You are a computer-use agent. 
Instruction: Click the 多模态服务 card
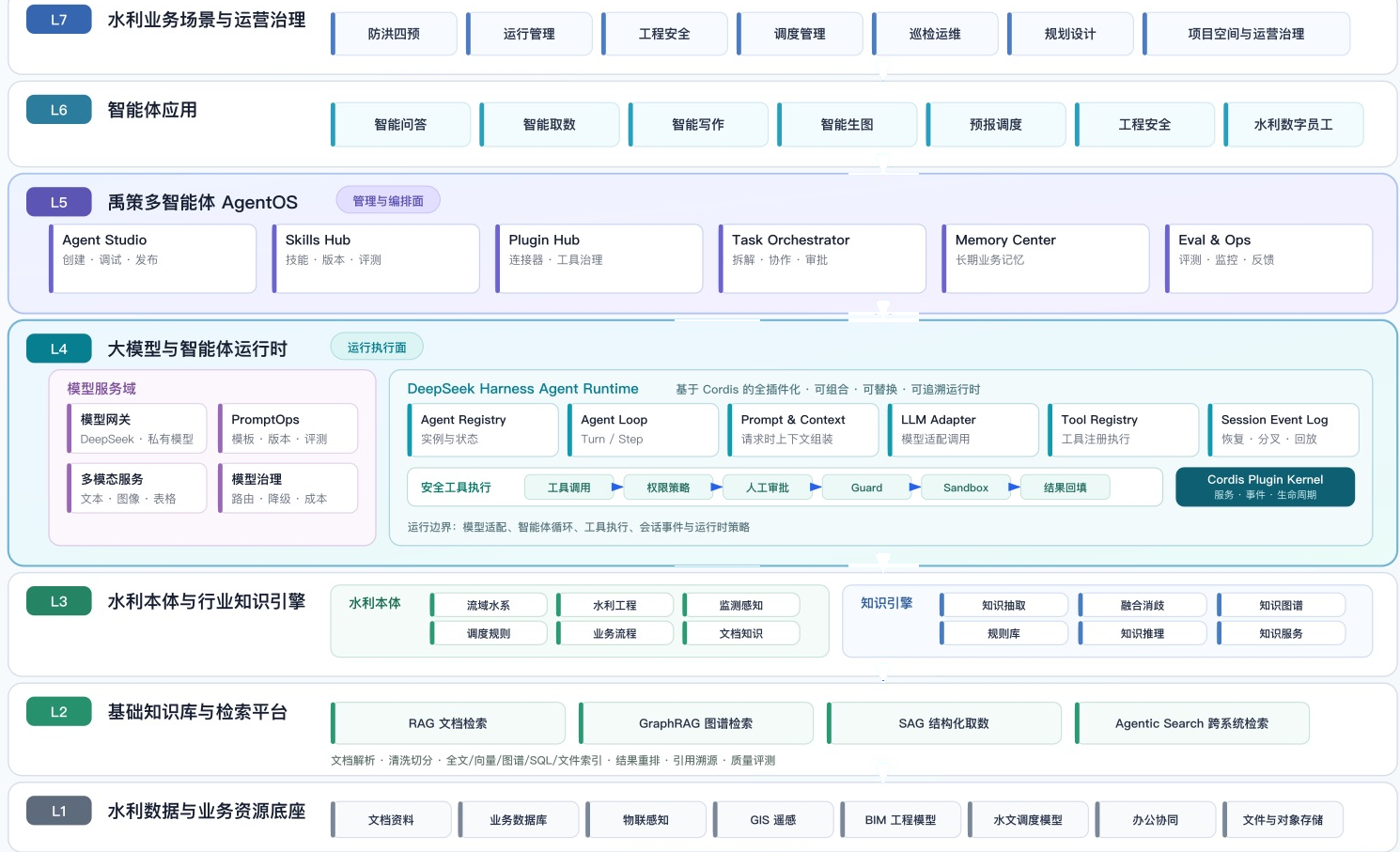click(137, 488)
